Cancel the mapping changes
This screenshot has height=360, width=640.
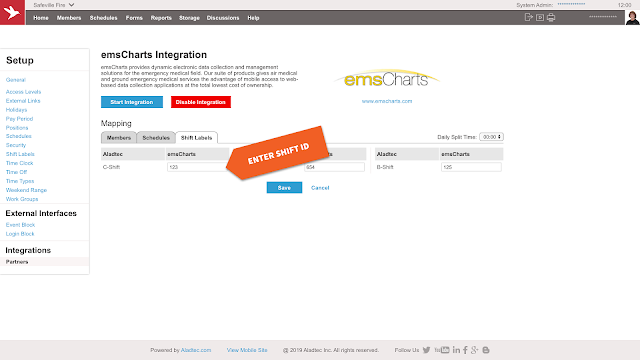[x=320, y=188]
